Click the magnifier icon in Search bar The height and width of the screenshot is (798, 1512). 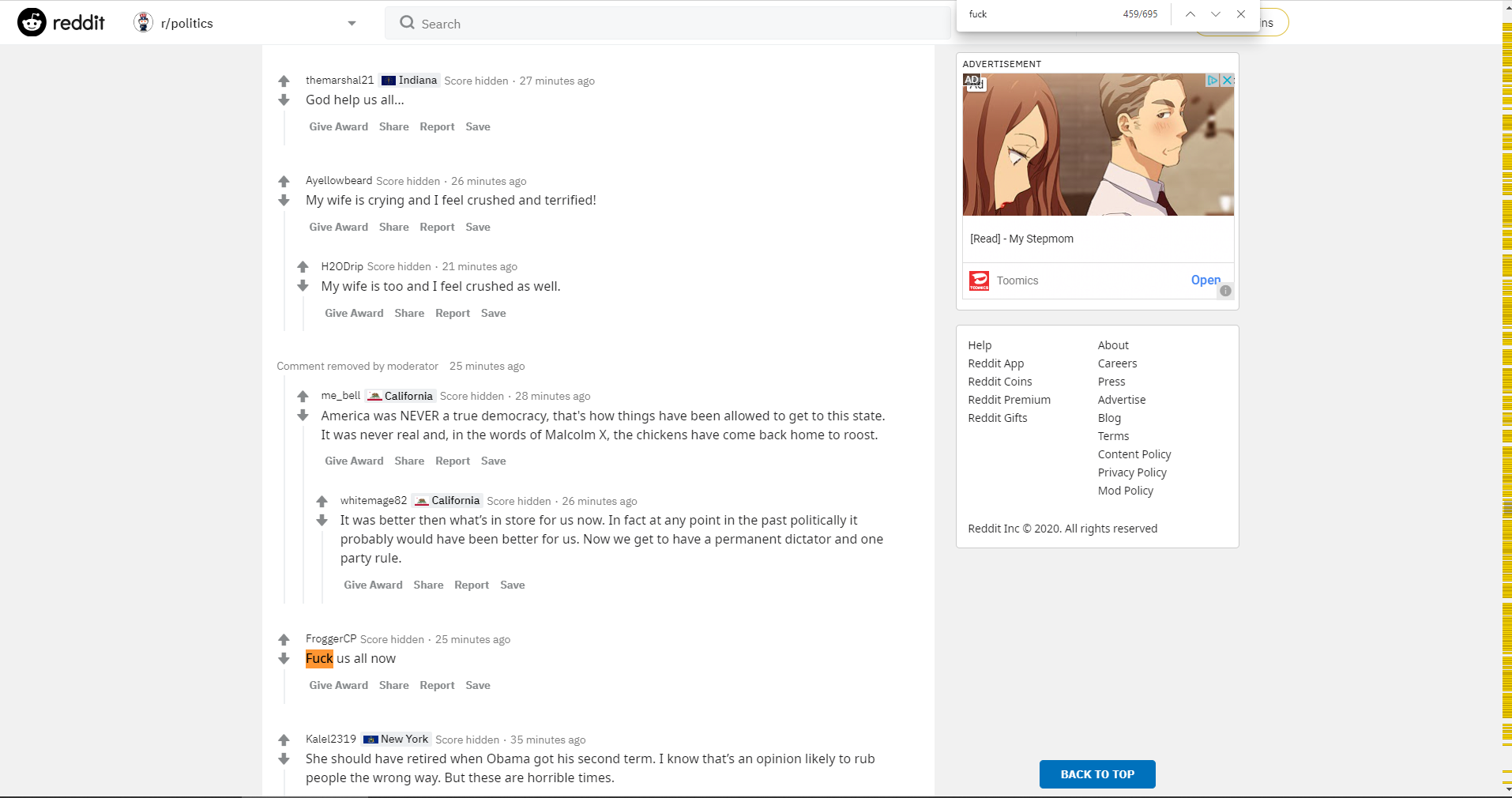tap(407, 23)
